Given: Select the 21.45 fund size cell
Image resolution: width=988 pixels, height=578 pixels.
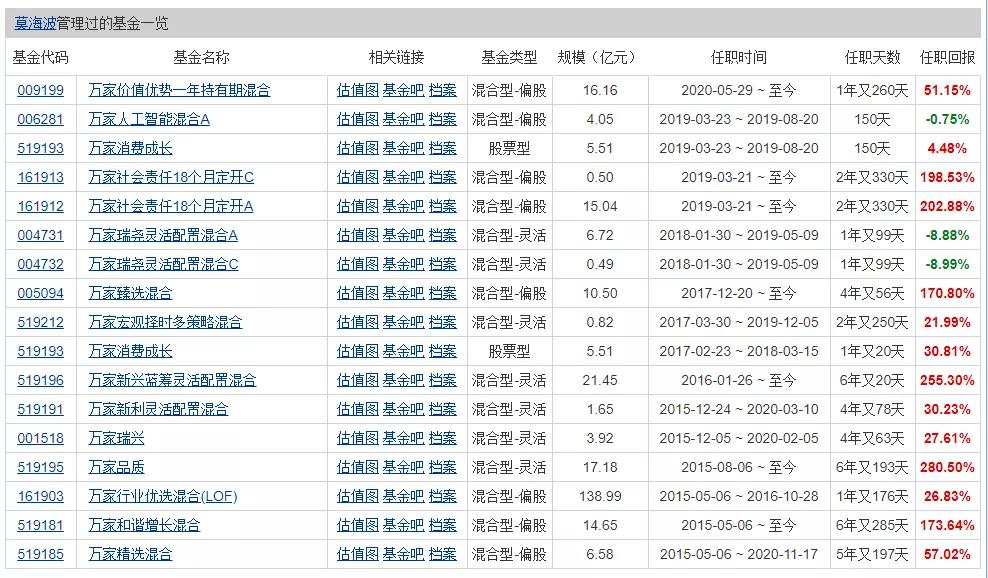Looking at the screenshot, I should tap(600, 380).
